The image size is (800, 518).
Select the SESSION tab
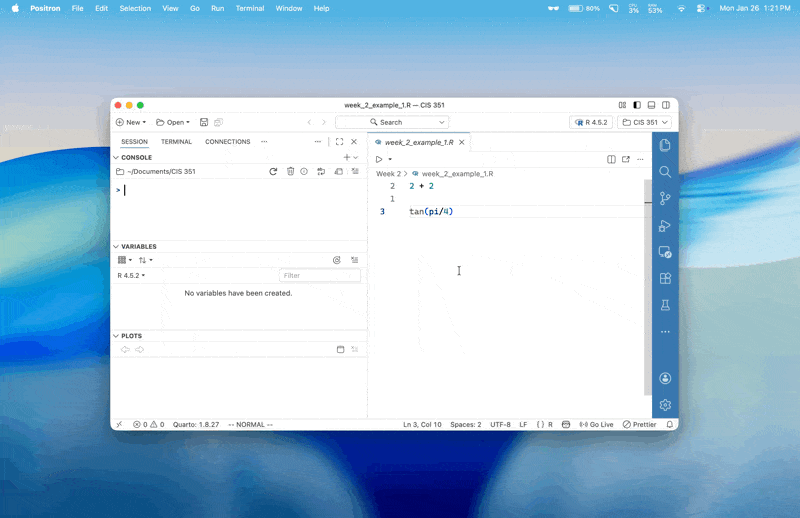(x=134, y=142)
